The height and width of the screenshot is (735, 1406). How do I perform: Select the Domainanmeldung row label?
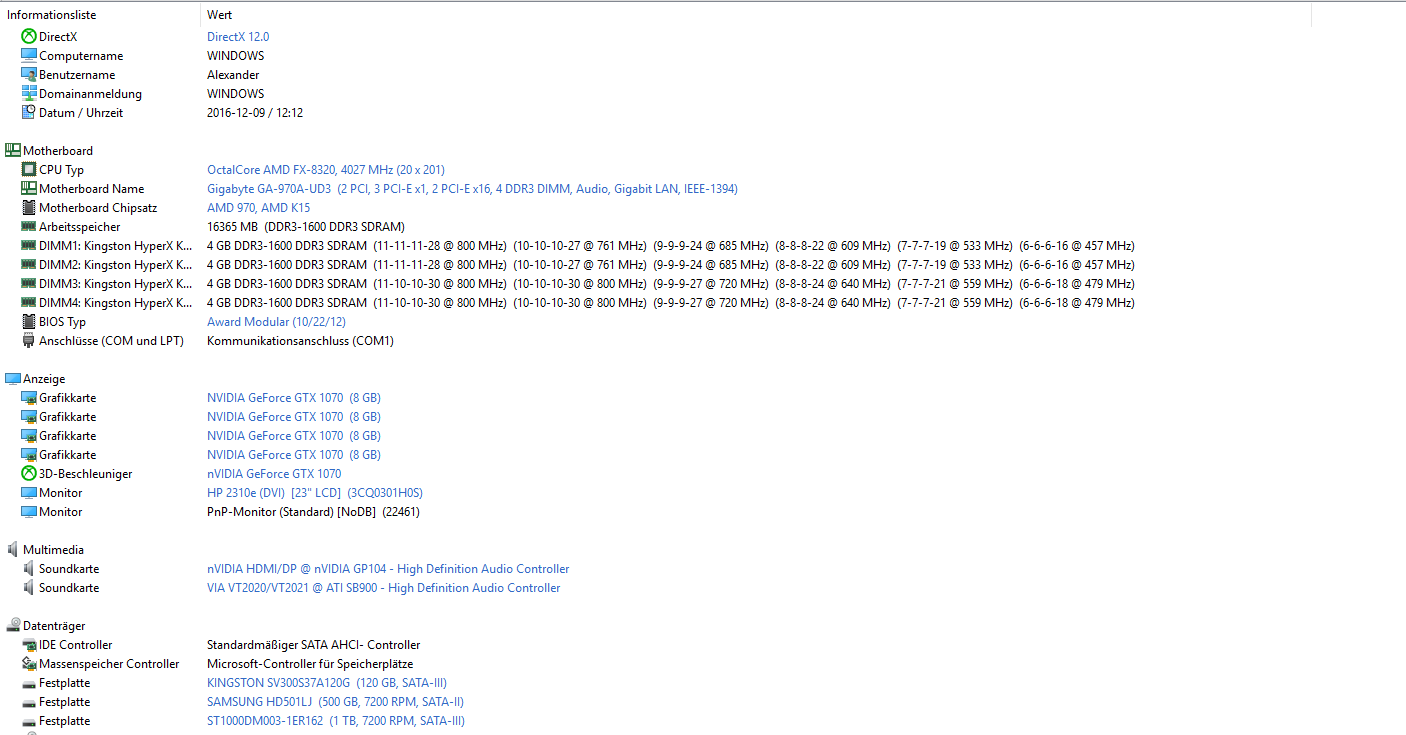[90, 94]
